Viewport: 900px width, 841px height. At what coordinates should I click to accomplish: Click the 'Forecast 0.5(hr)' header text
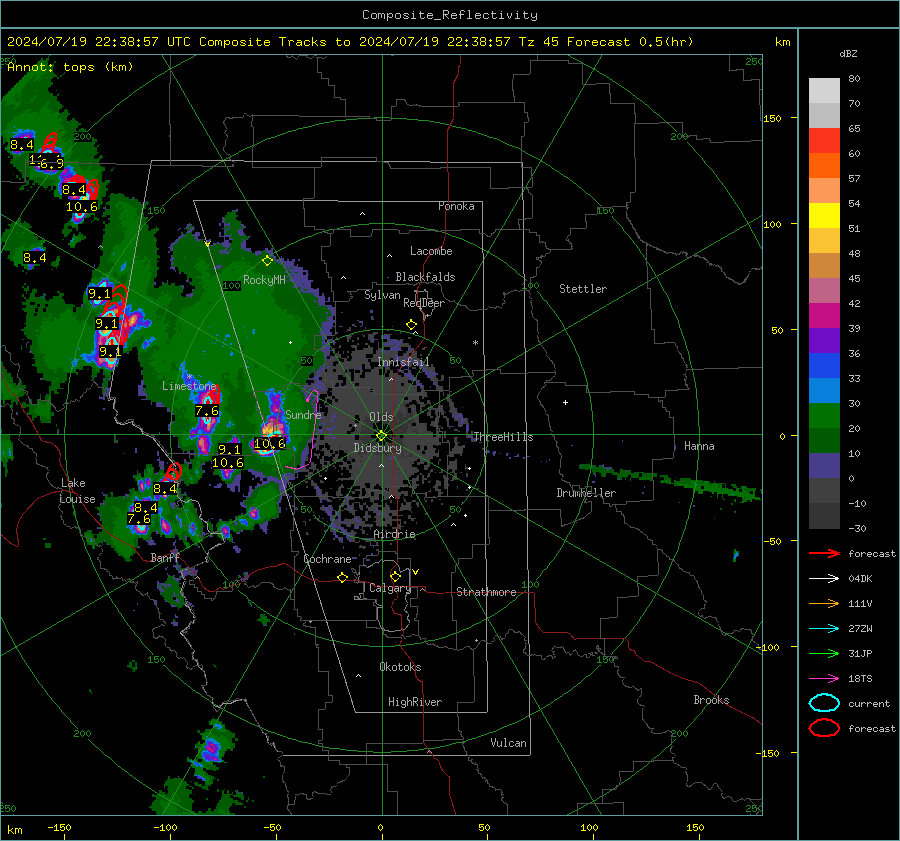(x=630, y=42)
